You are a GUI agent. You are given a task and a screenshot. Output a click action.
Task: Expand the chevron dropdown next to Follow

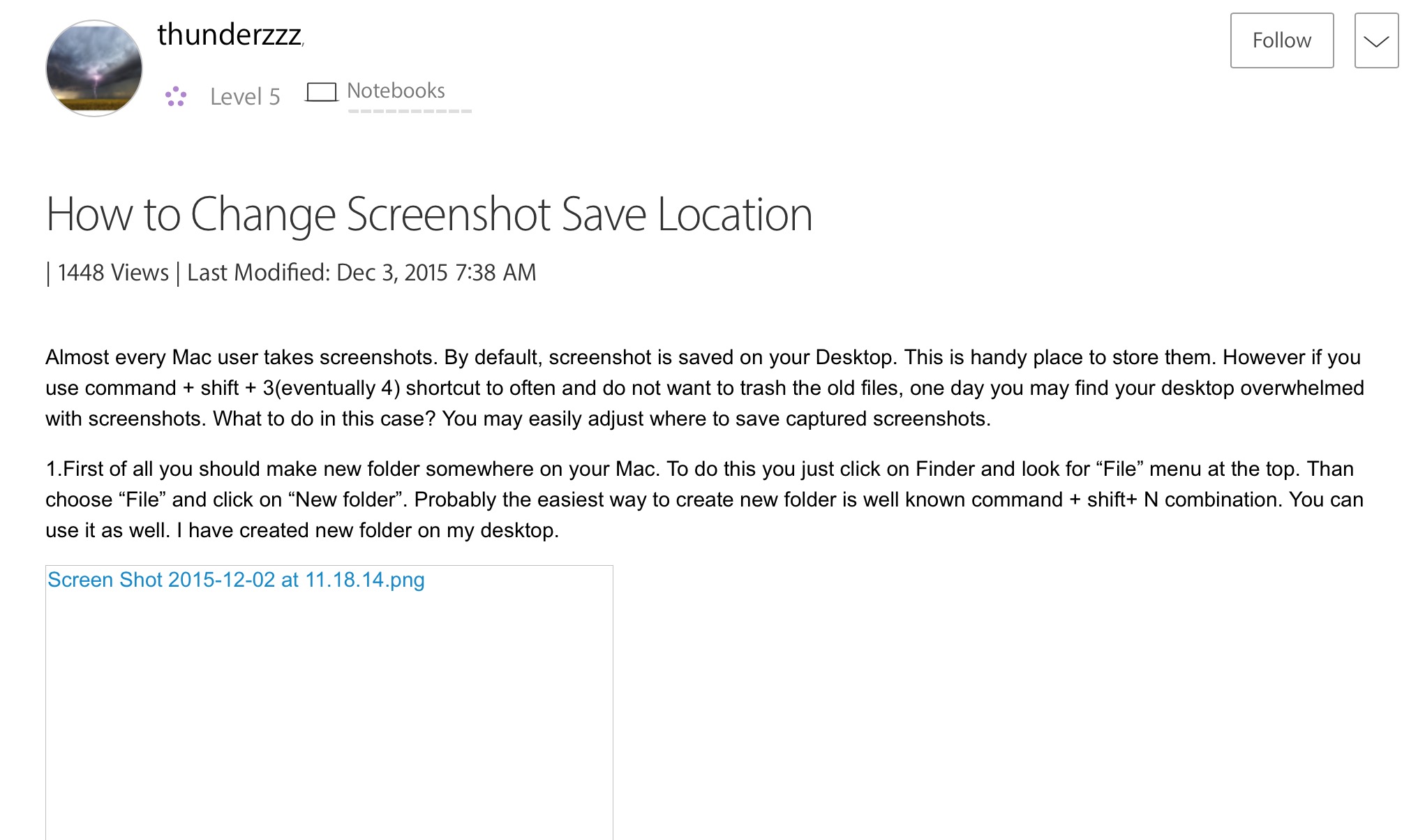1376,40
